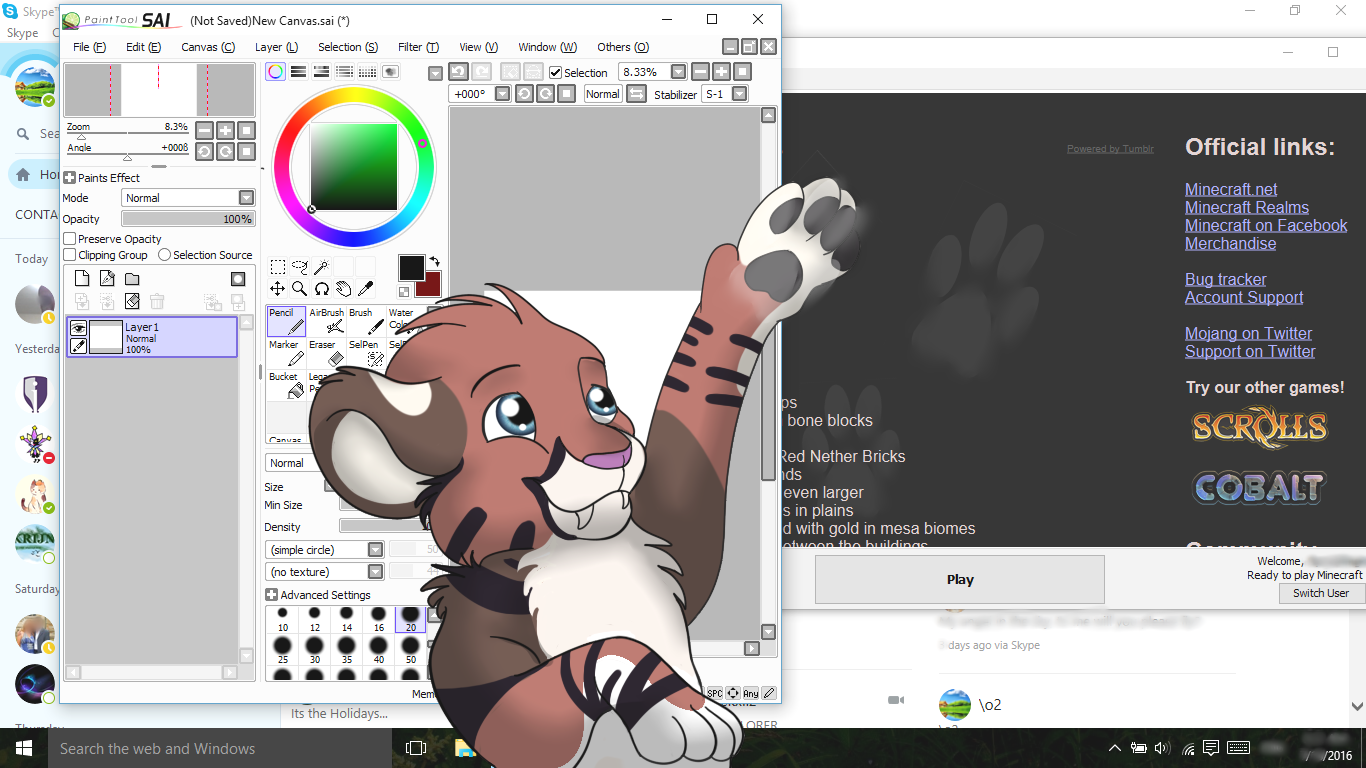The image size is (1366, 768).
Task: Click the black foreground color swatch
Action: [x=411, y=268]
